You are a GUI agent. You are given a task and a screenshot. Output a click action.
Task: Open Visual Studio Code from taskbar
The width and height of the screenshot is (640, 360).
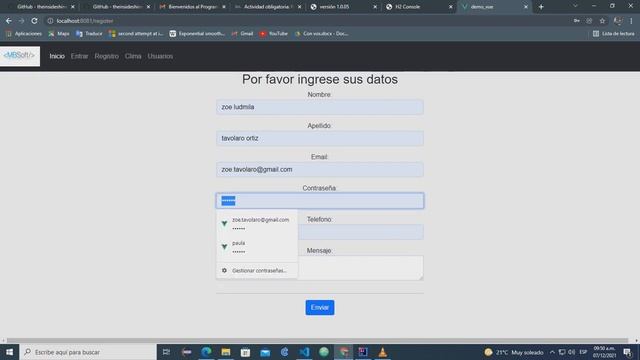(304, 352)
